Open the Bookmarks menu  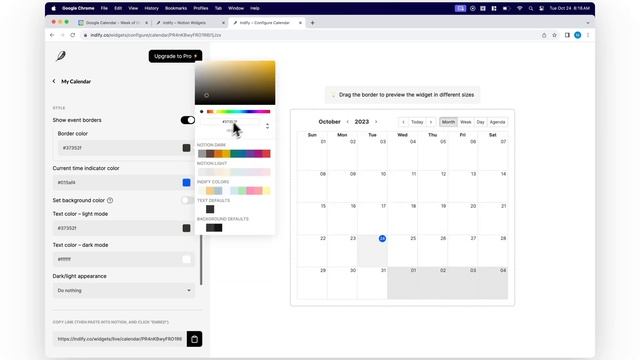click(x=176, y=8)
